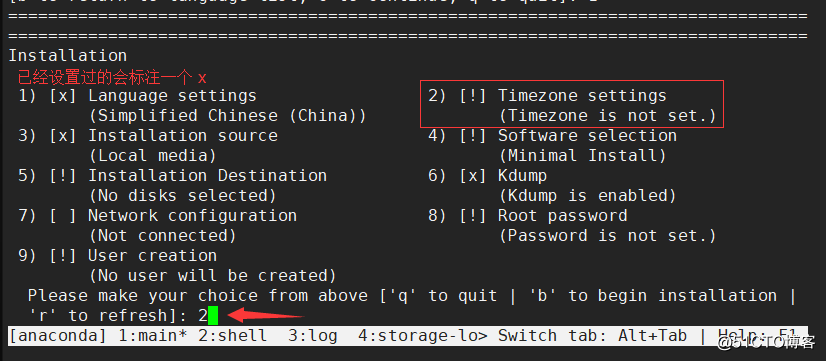Click the red Chinese annotation text

point(112,78)
